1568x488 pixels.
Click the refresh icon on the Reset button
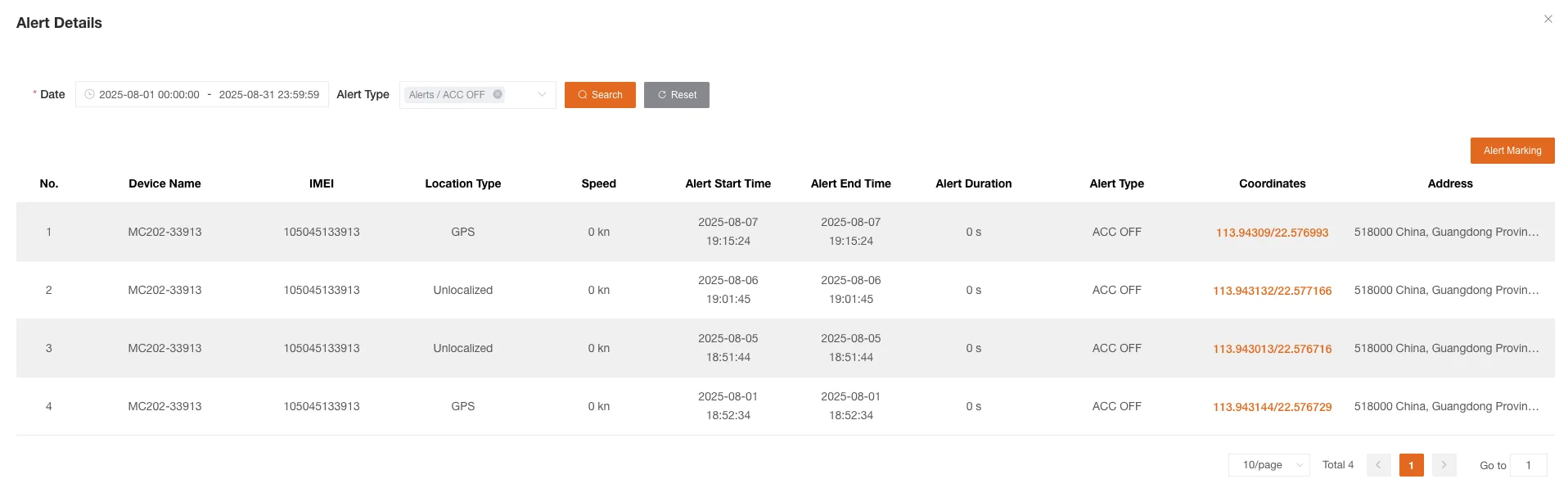click(x=661, y=95)
